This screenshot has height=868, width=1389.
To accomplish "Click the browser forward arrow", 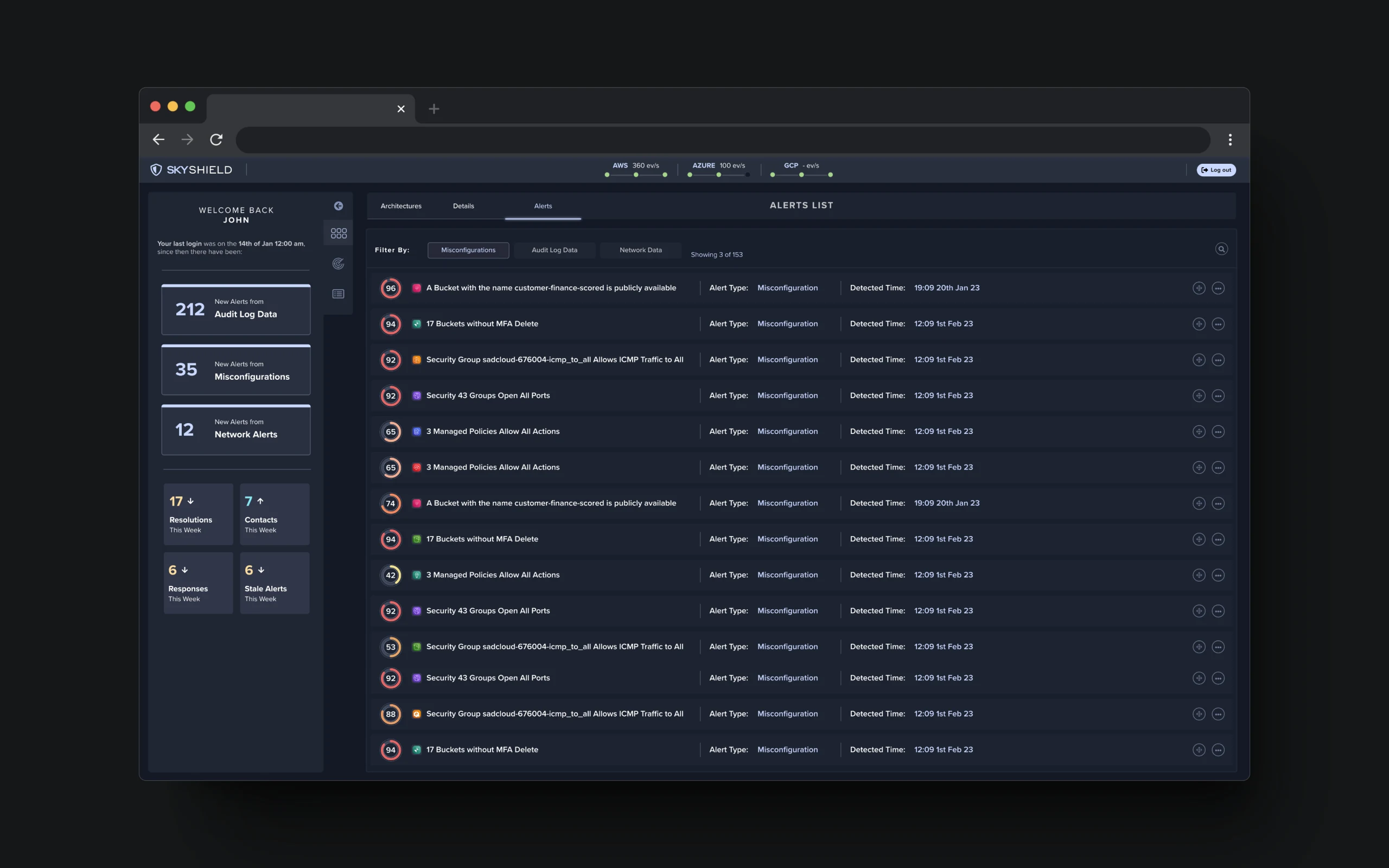I will (x=187, y=139).
